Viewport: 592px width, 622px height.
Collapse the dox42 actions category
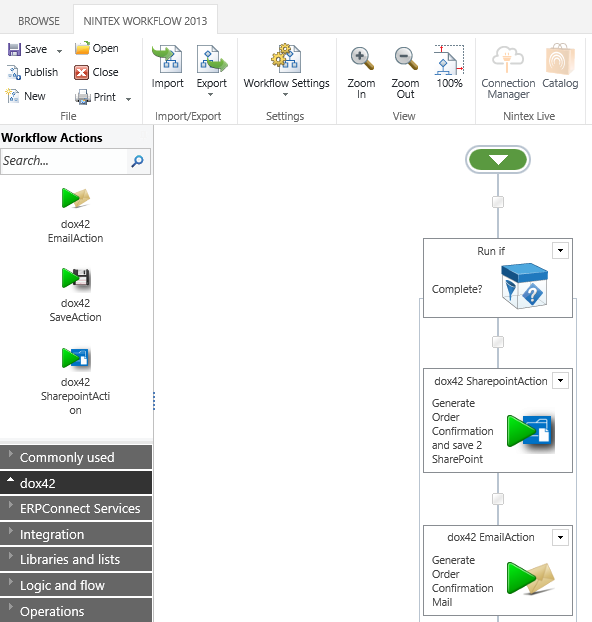(76, 483)
